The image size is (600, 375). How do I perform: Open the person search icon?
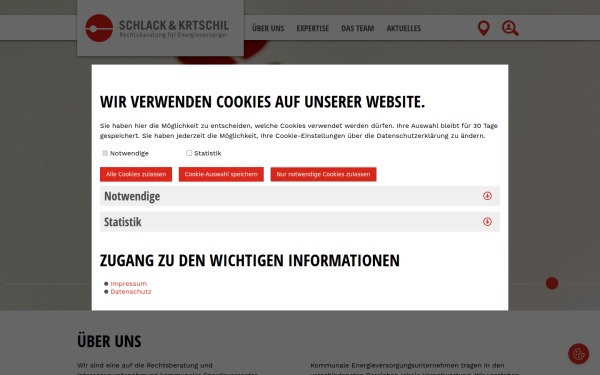point(510,28)
